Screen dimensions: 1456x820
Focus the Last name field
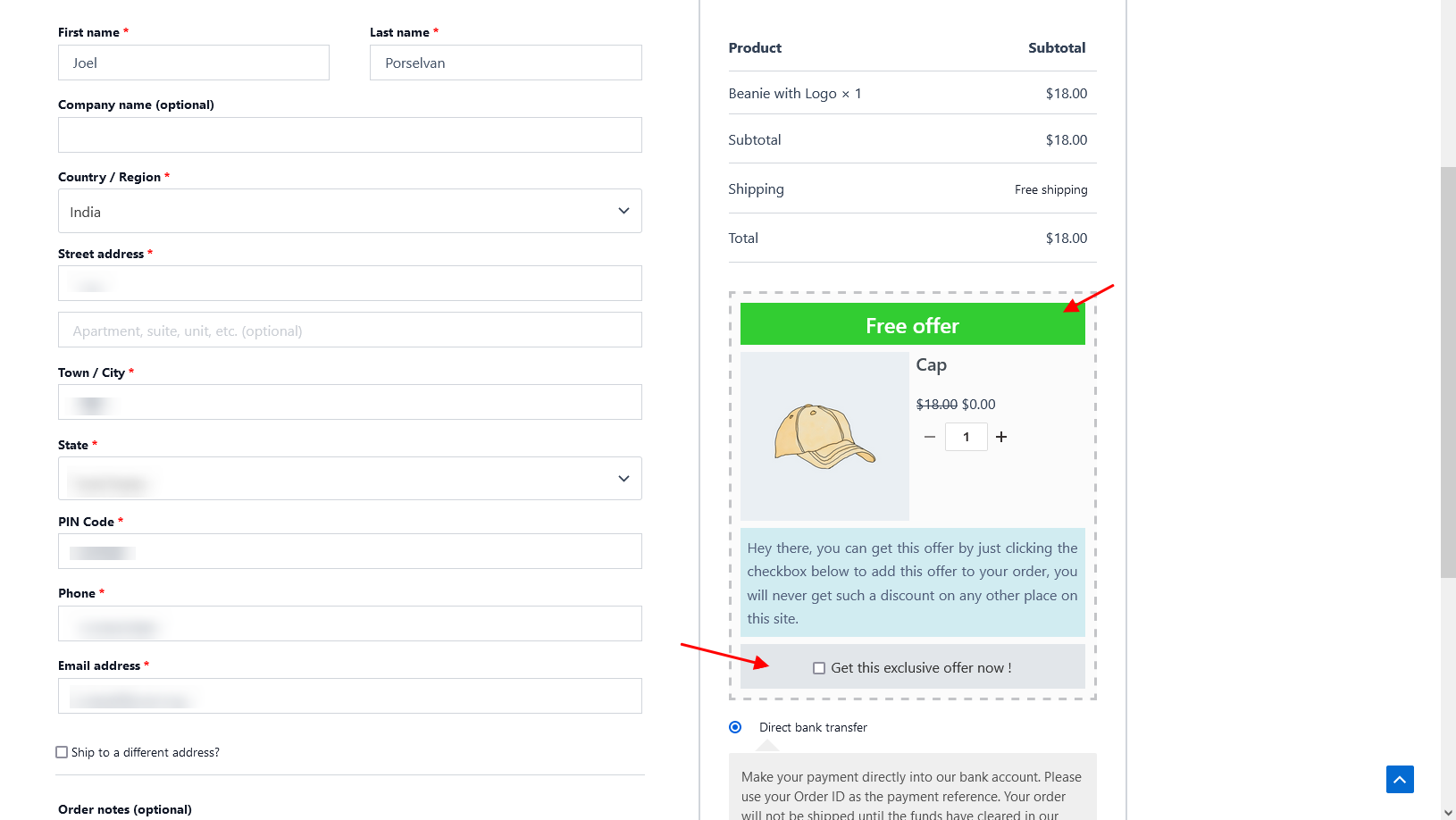506,63
